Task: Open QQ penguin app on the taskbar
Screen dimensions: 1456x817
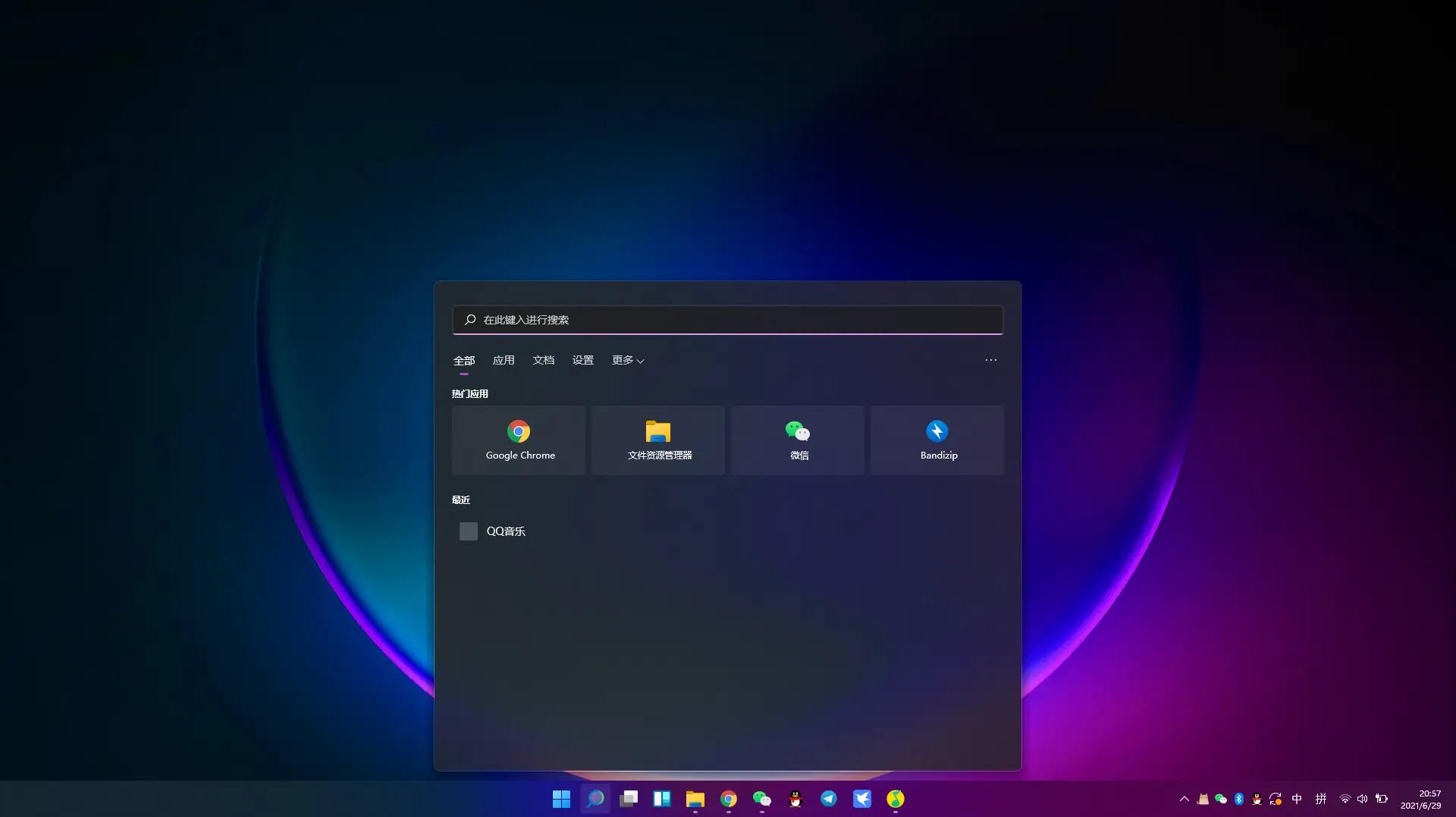Action: [795, 799]
